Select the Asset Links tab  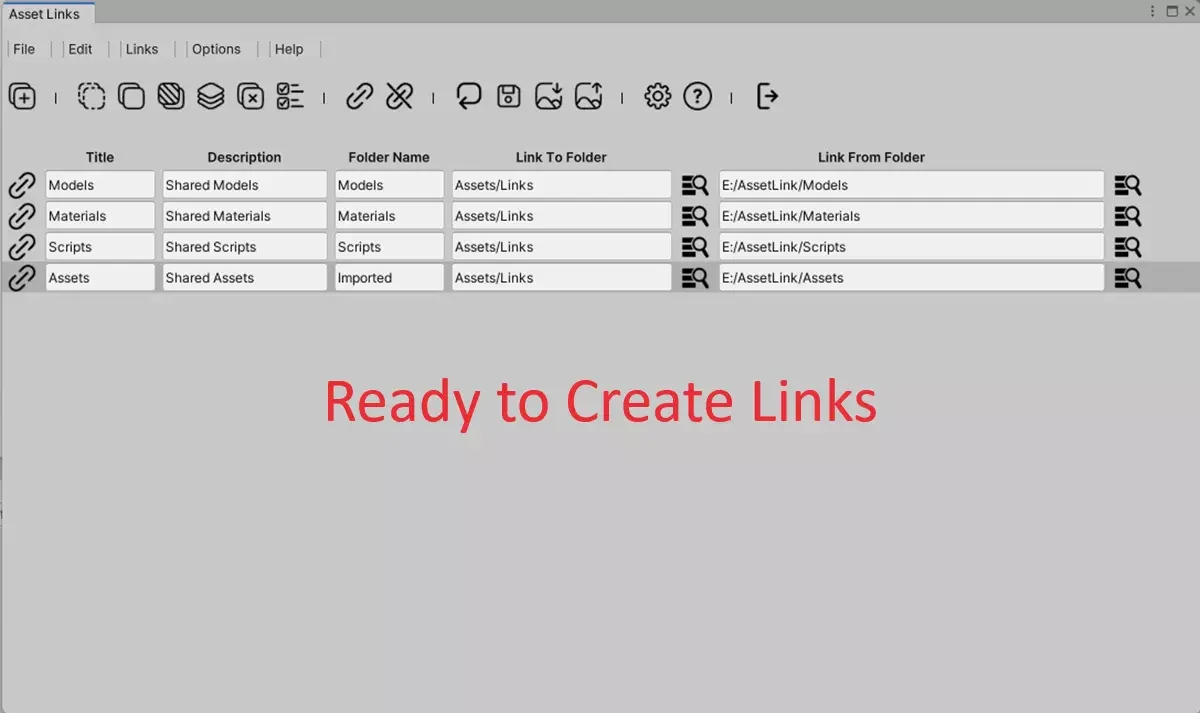(x=47, y=13)
